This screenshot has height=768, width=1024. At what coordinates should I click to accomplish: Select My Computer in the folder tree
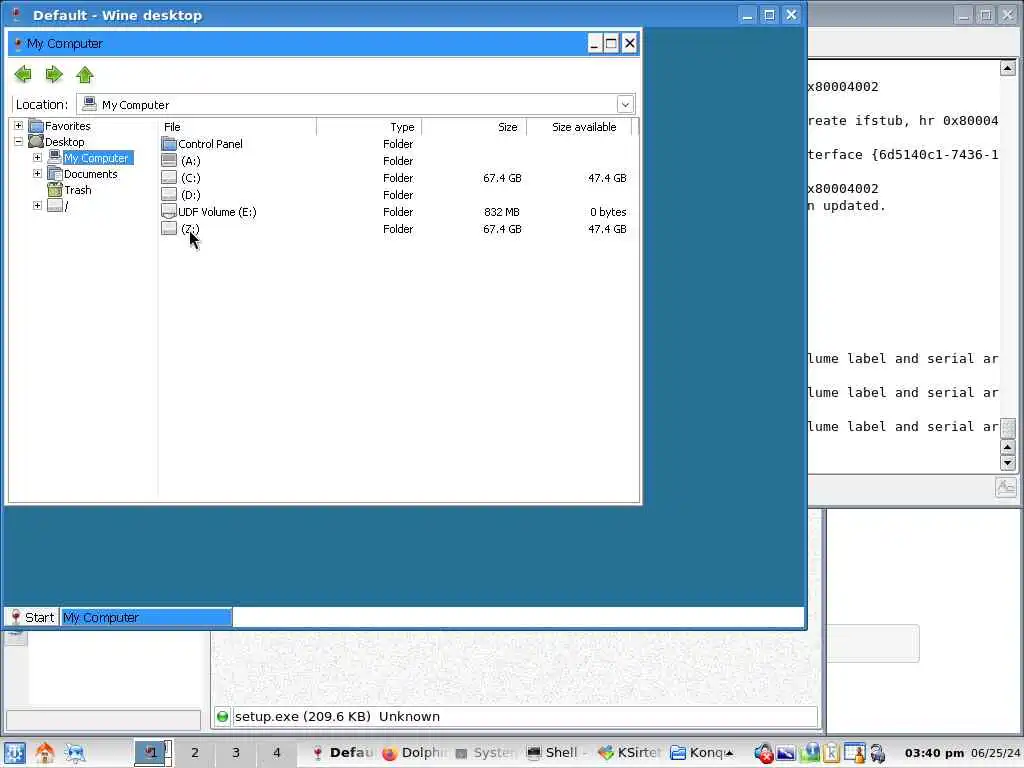click(x=97, y=158)
